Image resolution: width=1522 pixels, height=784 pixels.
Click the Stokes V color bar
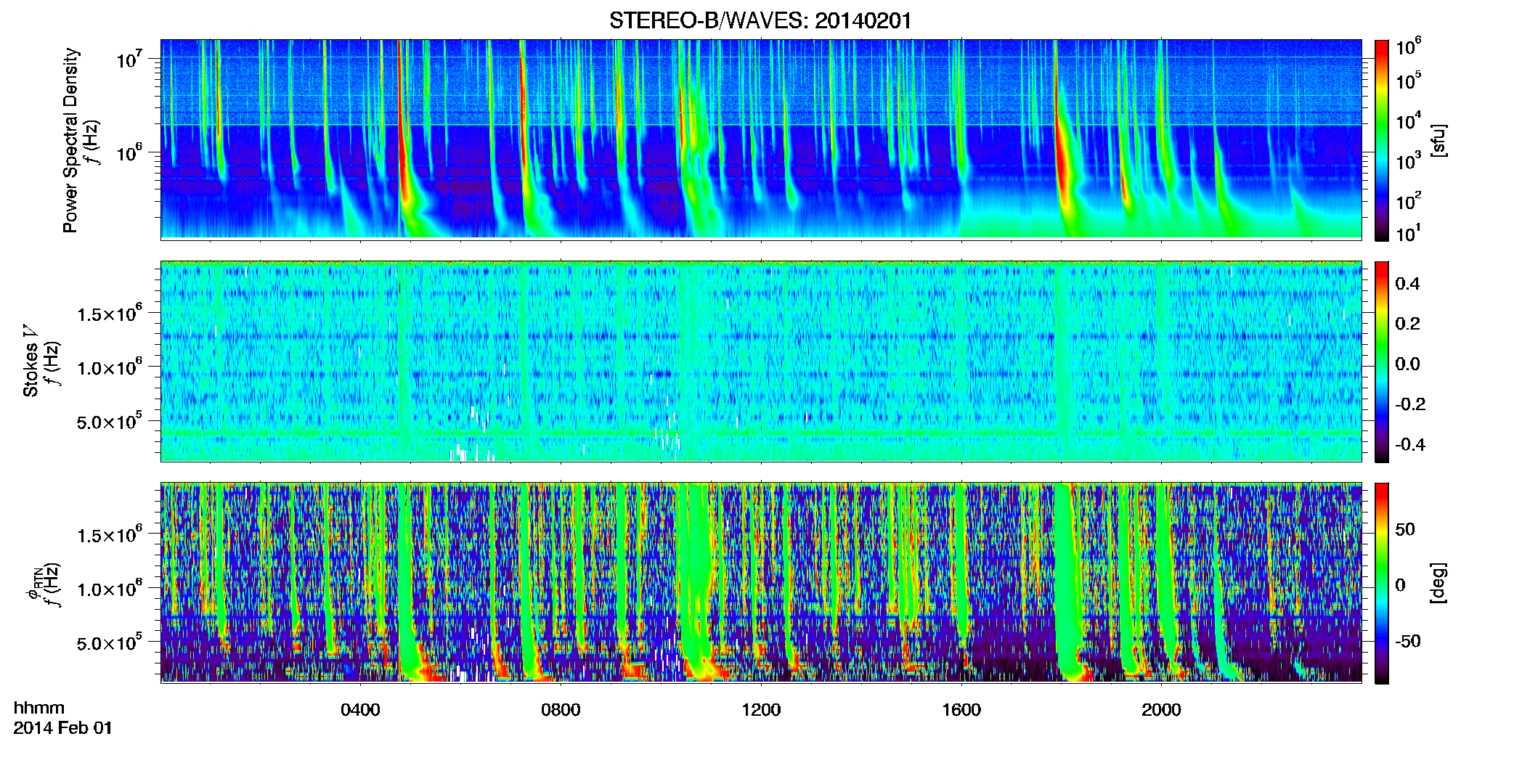1382,362
